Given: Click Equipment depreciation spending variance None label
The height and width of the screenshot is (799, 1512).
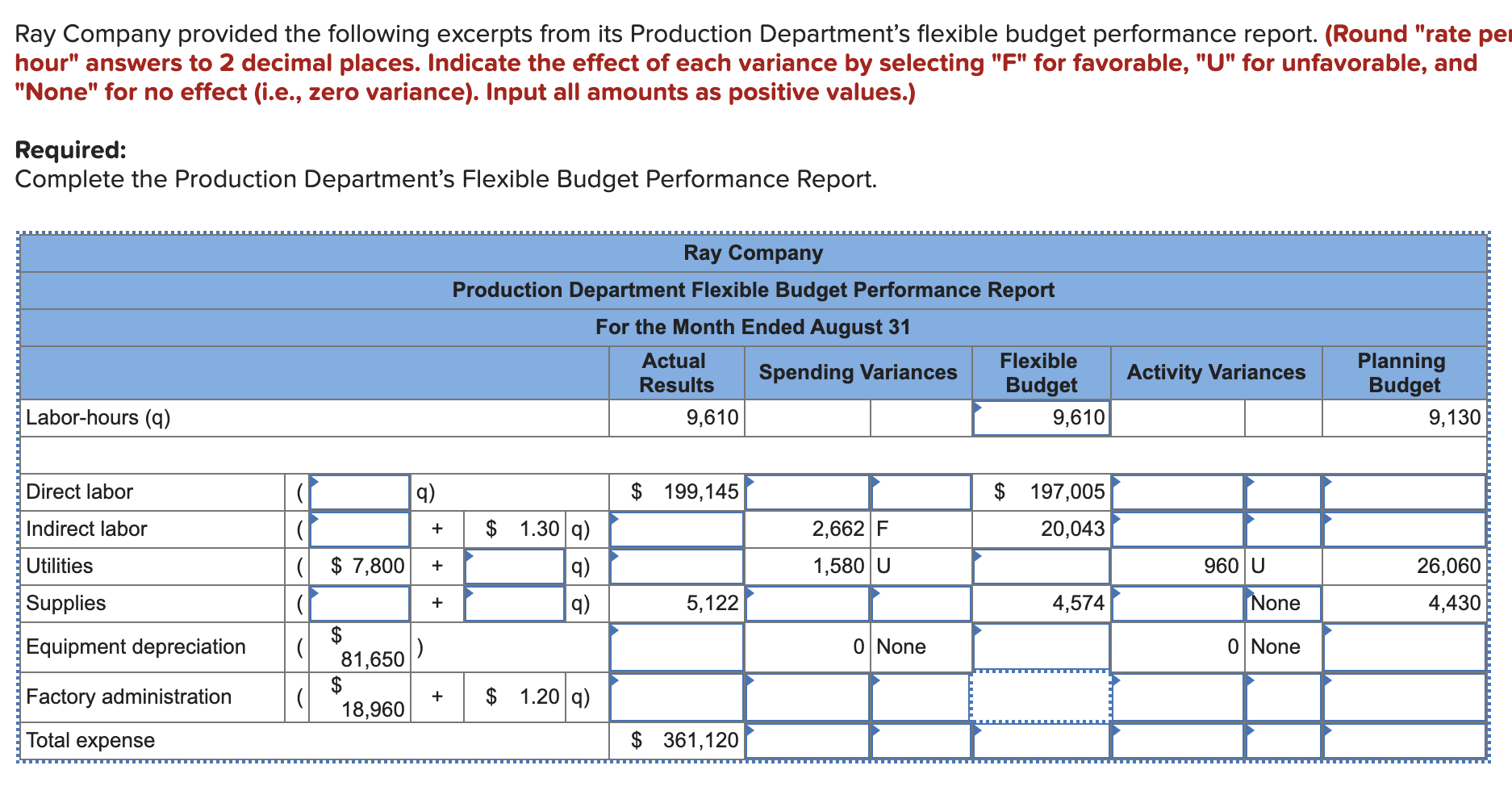Looking at the screenshot, I should coord(901,646).
